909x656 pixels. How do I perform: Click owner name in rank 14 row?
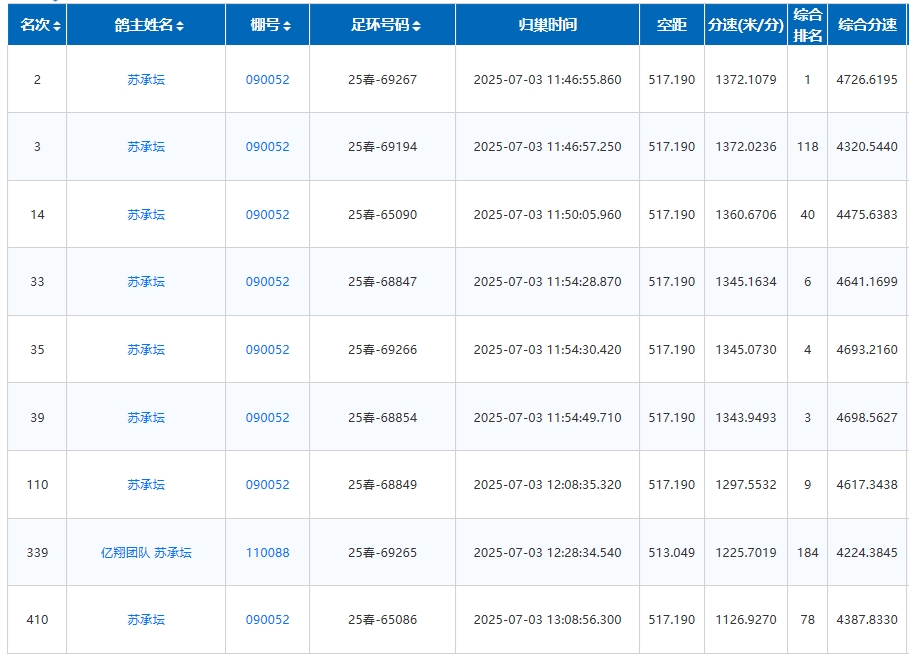click(x=146, y=215)
